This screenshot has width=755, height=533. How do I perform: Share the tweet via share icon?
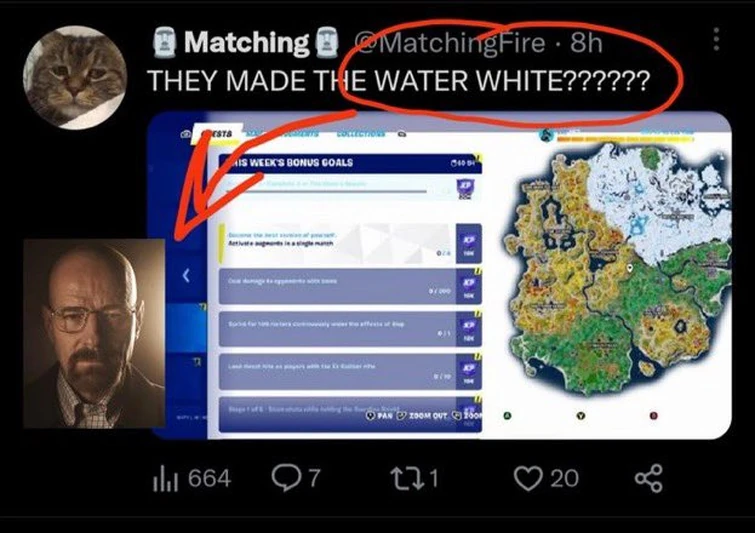click(649, 479)
